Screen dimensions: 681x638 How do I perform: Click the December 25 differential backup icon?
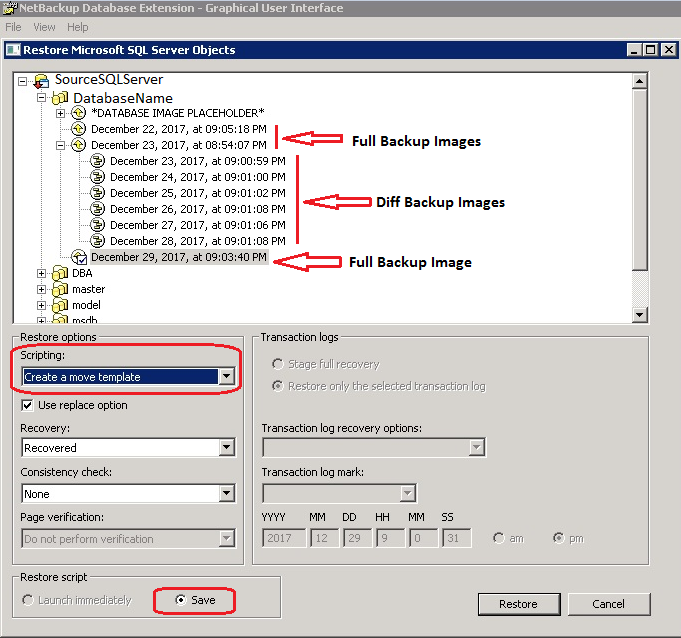pyautogui.click(x=97, y=193)
